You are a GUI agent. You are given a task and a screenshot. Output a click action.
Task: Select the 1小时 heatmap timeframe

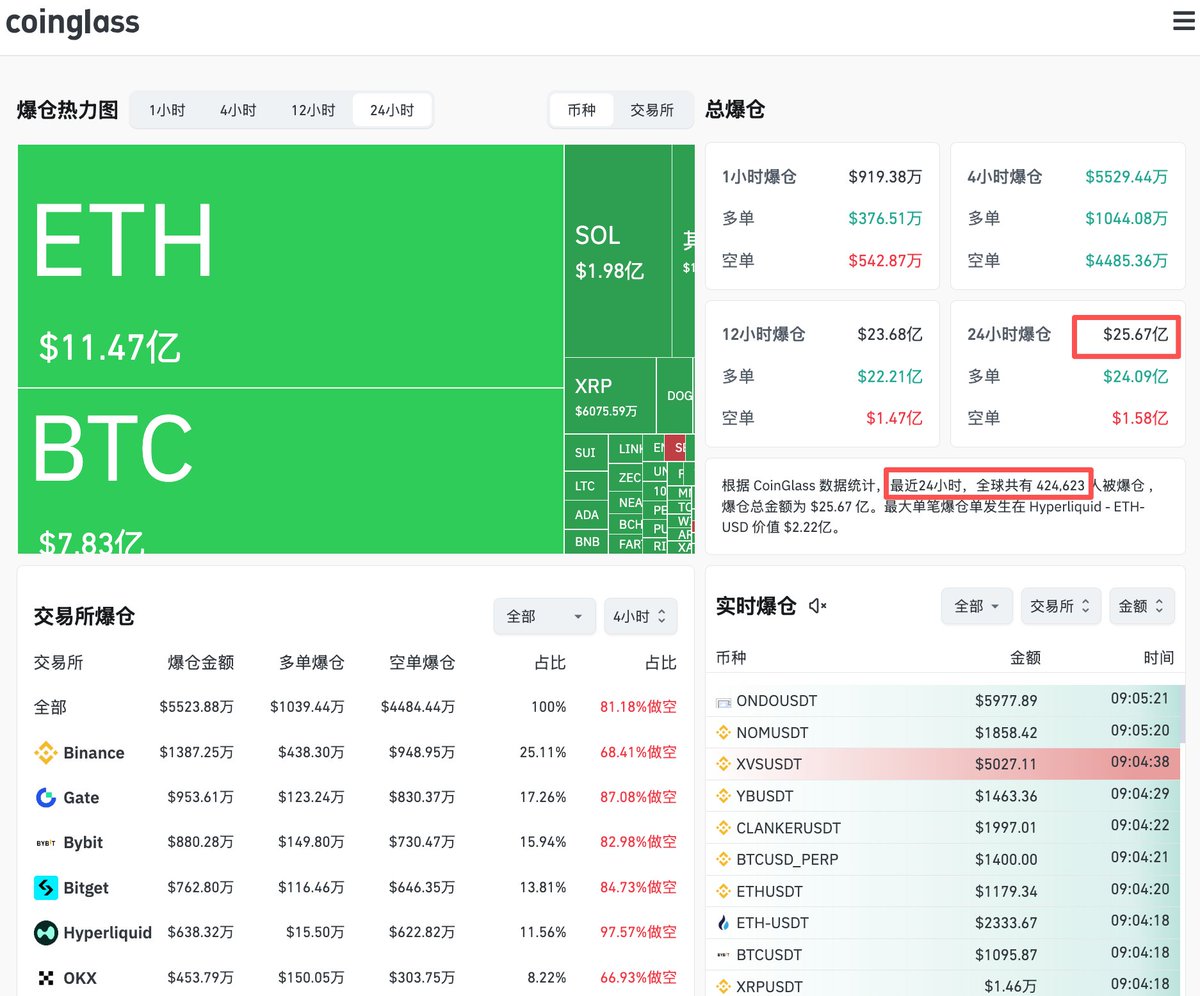pos(167,110)
